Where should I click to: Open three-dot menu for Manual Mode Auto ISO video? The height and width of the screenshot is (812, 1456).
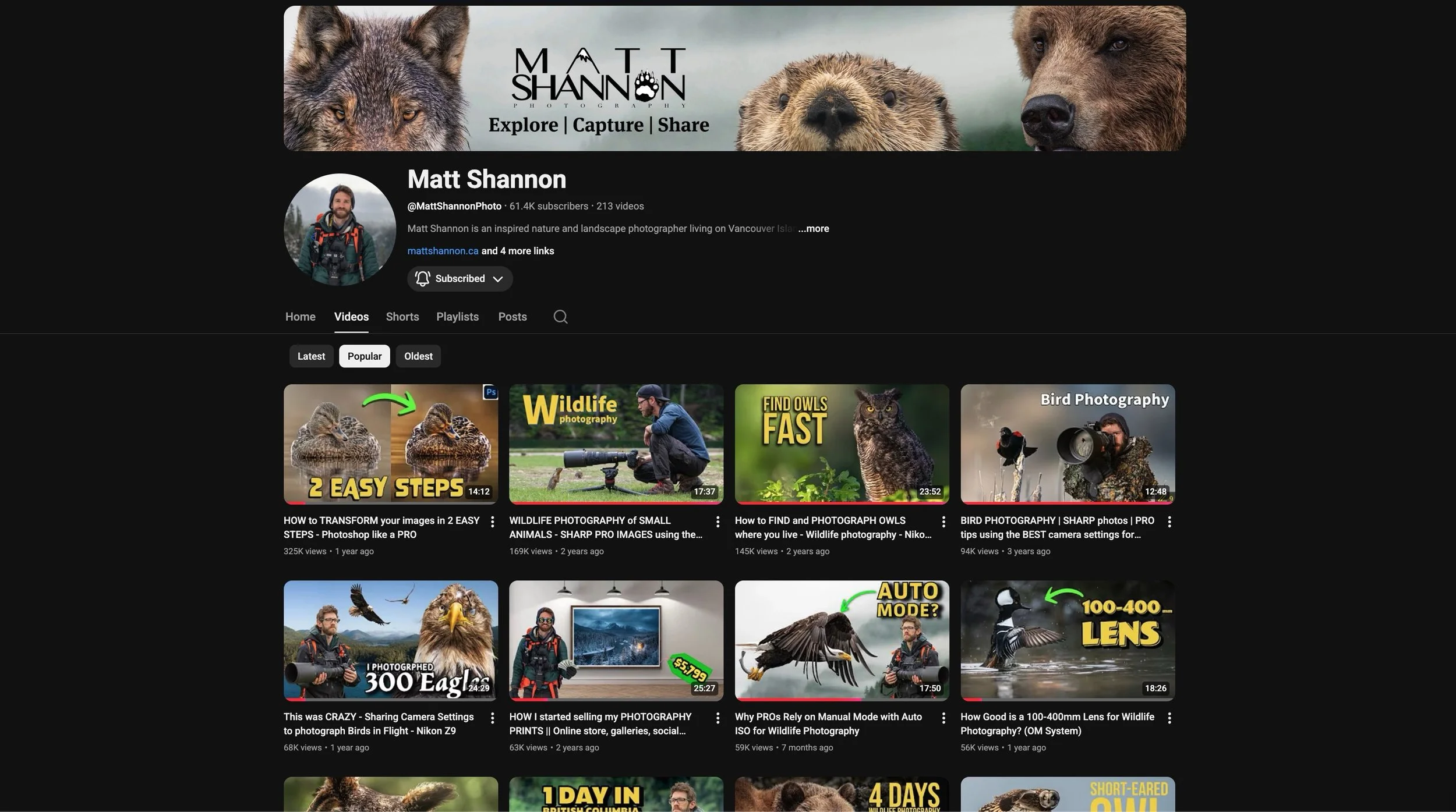coord(943,718)
